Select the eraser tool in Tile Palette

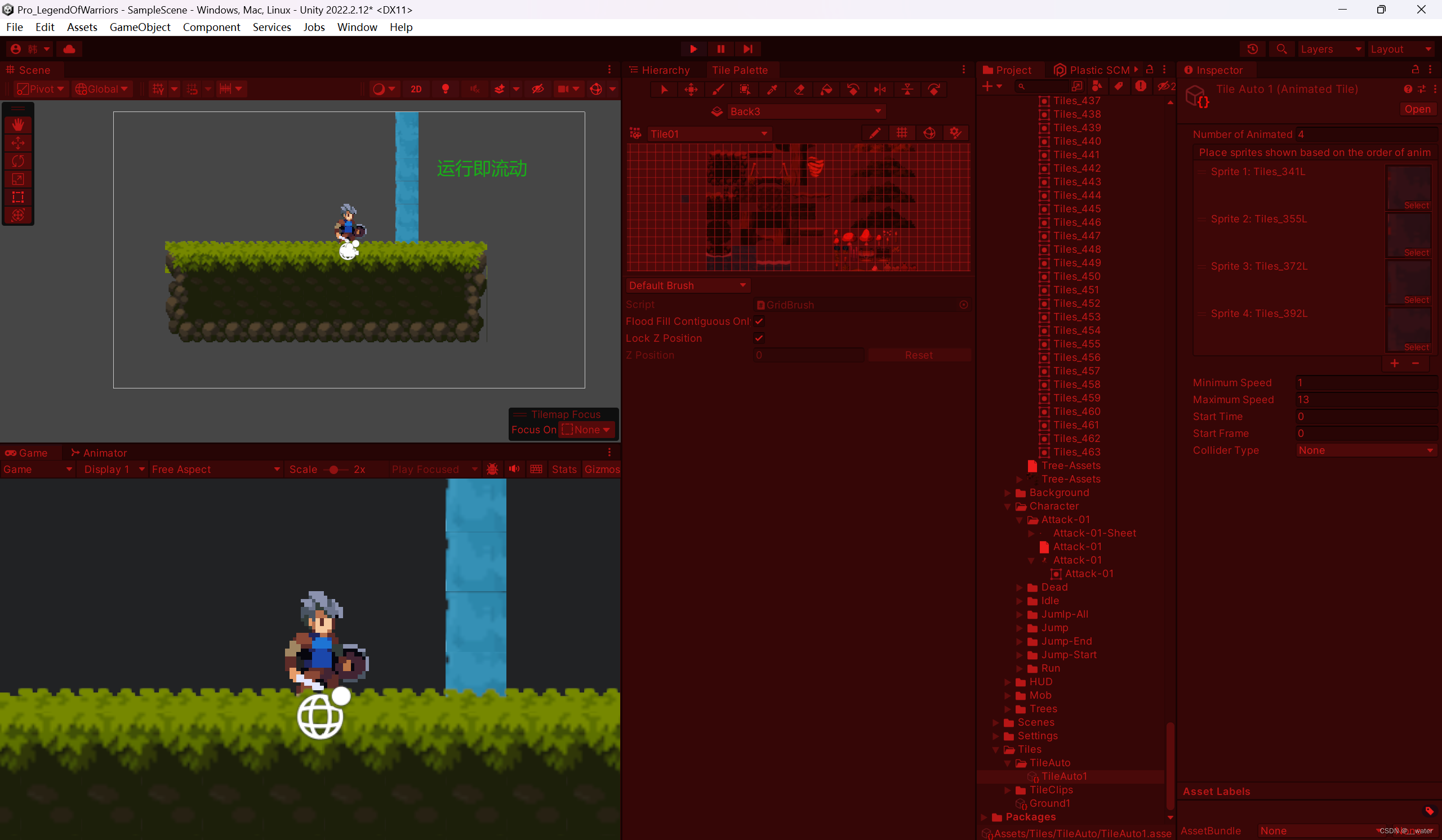(x=799, y=89)
